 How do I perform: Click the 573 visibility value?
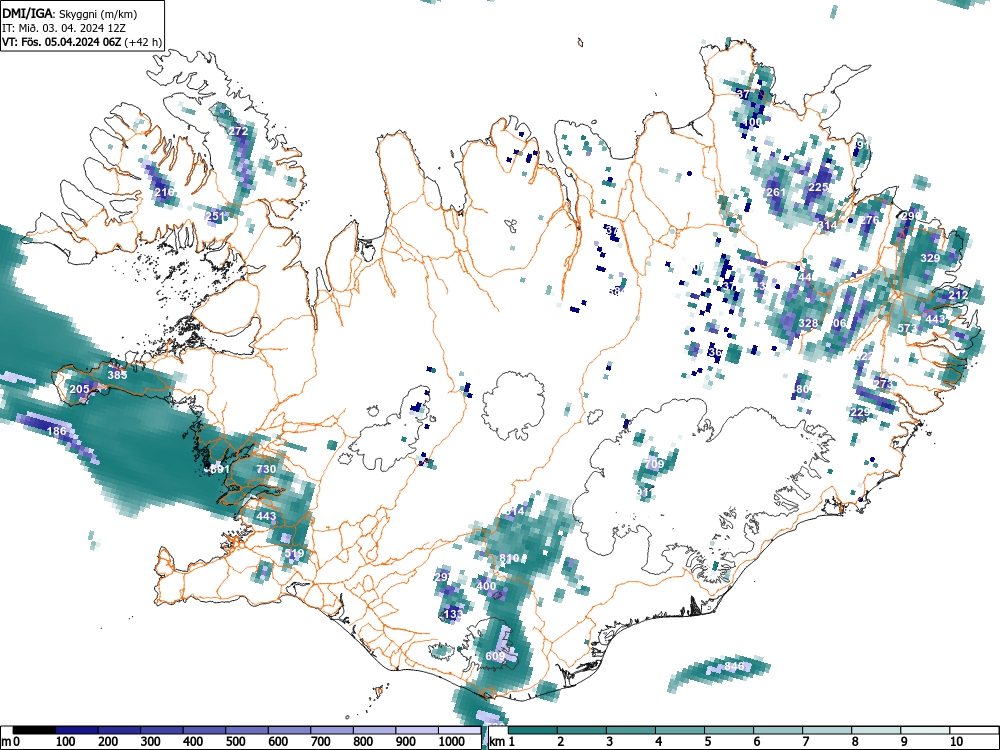907,328
